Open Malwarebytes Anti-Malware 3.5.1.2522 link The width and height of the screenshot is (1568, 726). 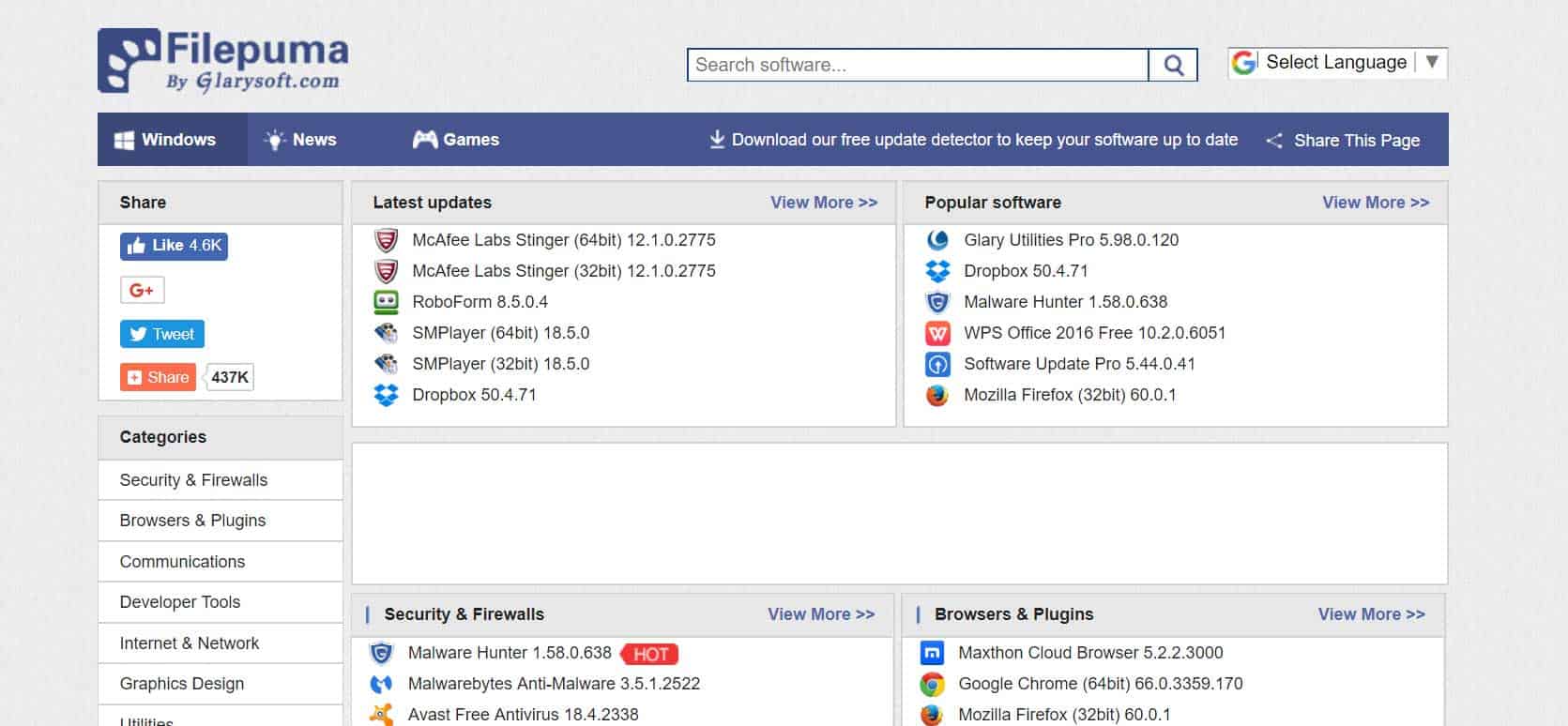[x=554, y=684]
